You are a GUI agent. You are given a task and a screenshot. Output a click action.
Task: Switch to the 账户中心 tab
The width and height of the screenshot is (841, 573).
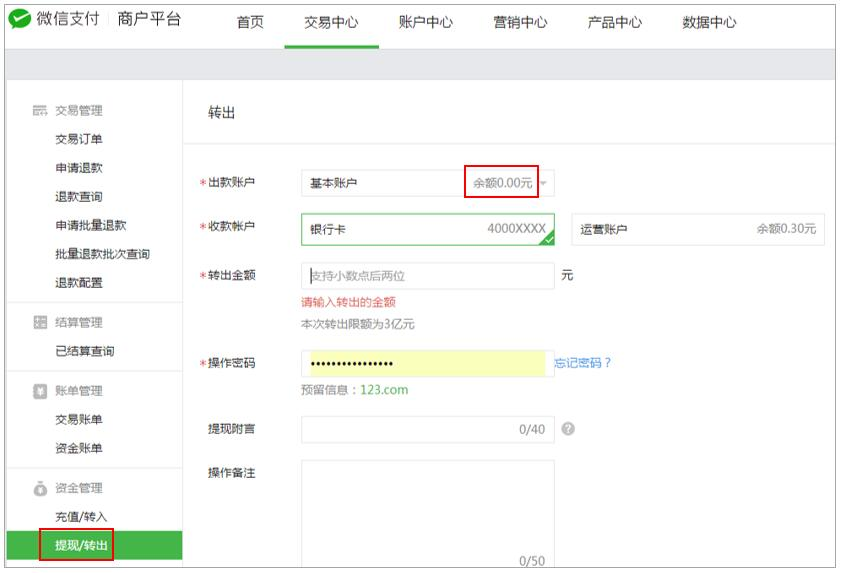[x=425, y=22]
